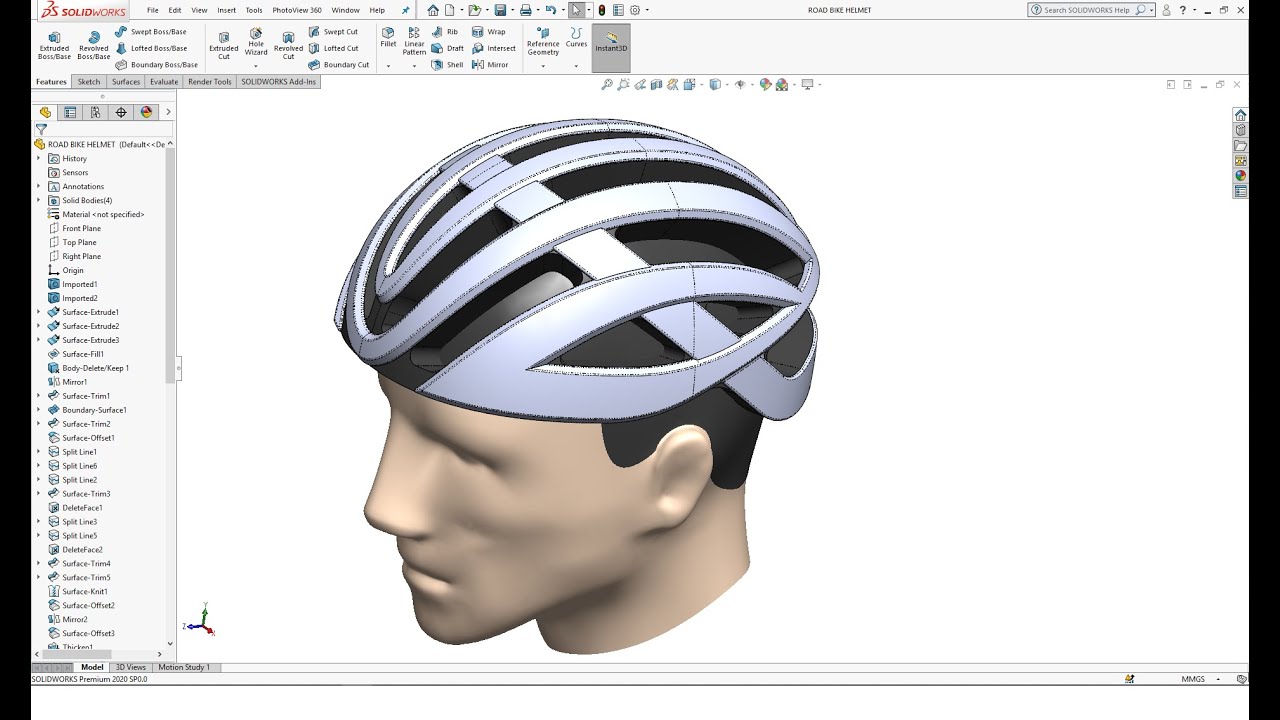
Task: Open the PropertyManager panel tab
Action: click(x=70, y=112)
